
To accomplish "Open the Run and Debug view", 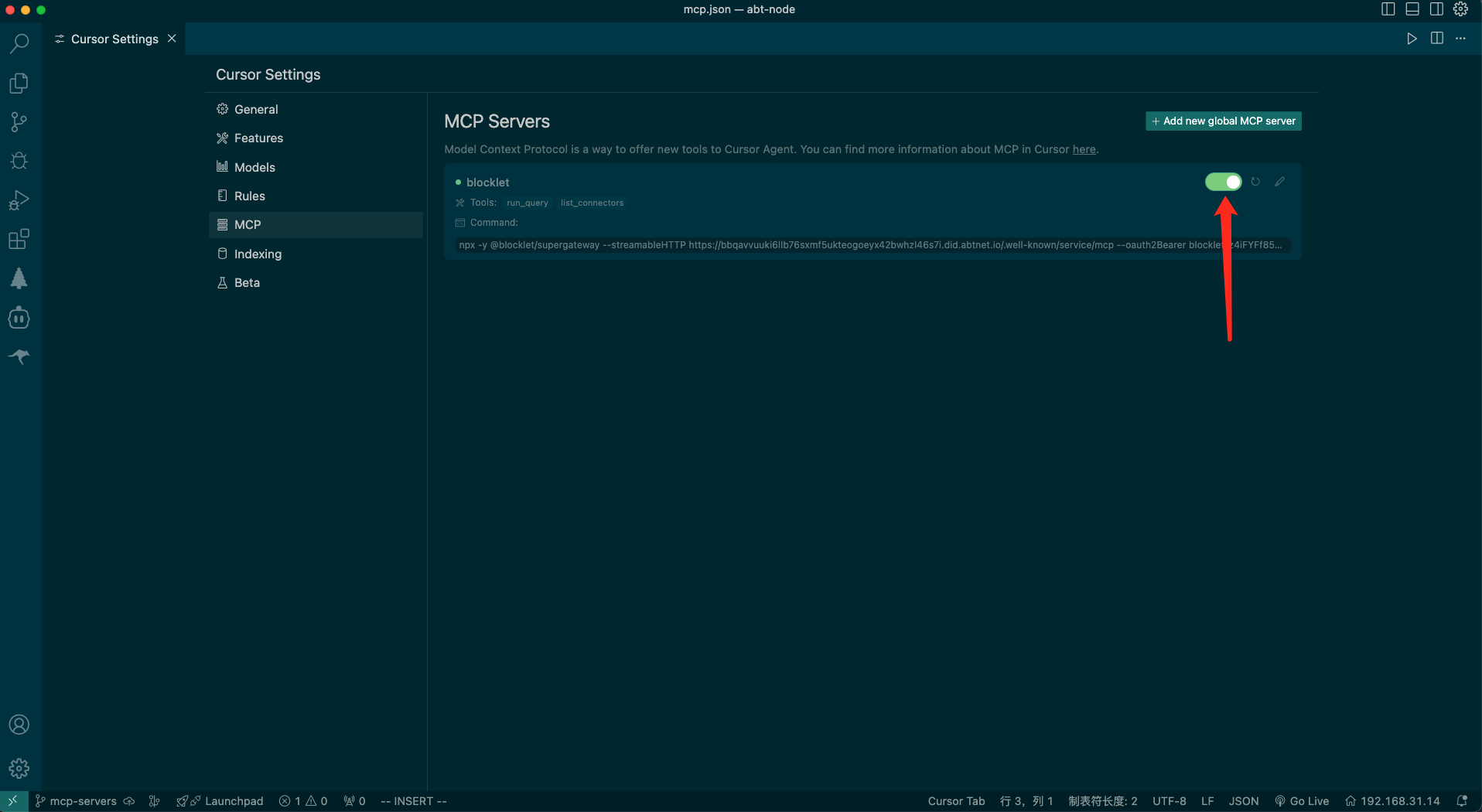I will click(19, 200).
